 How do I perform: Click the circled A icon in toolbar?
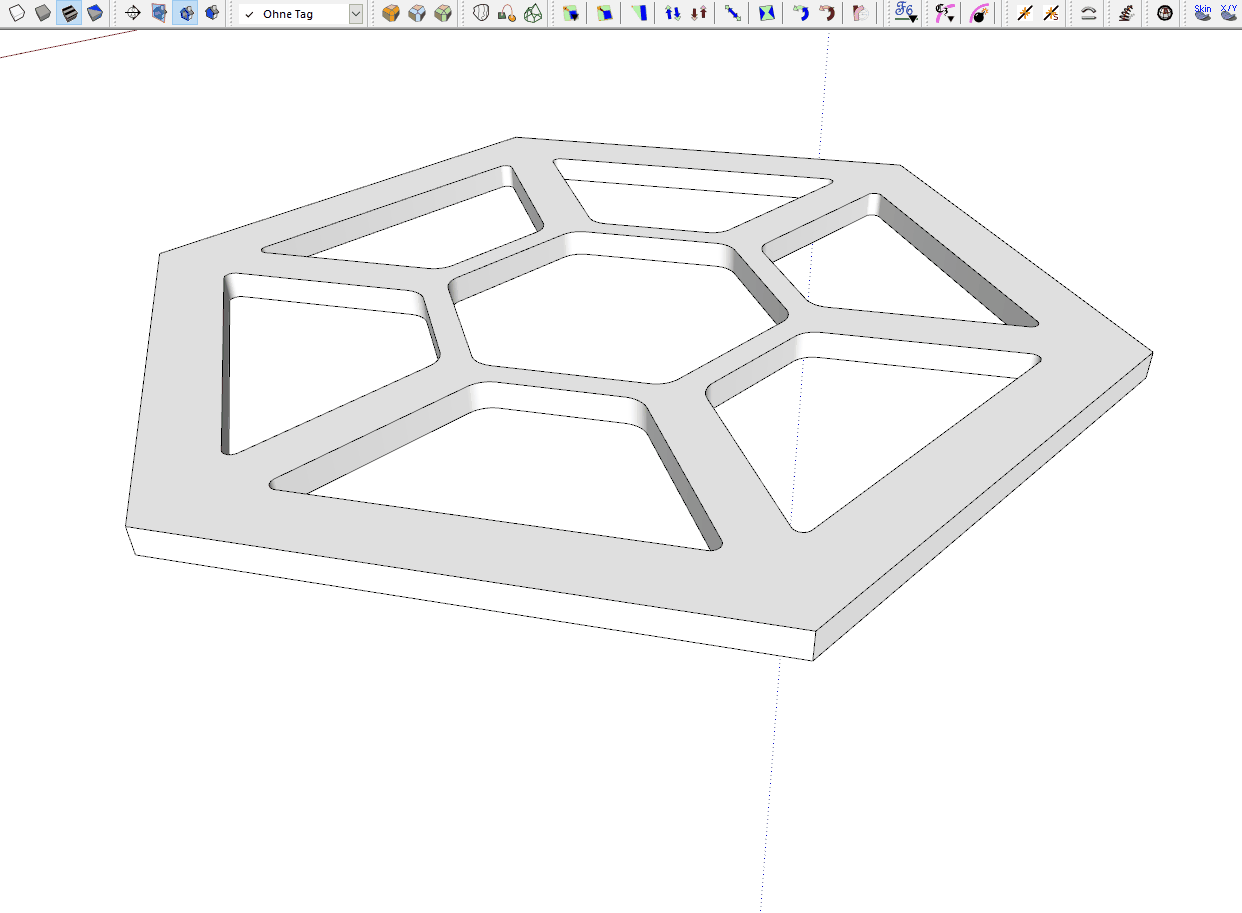[1164, 13]
